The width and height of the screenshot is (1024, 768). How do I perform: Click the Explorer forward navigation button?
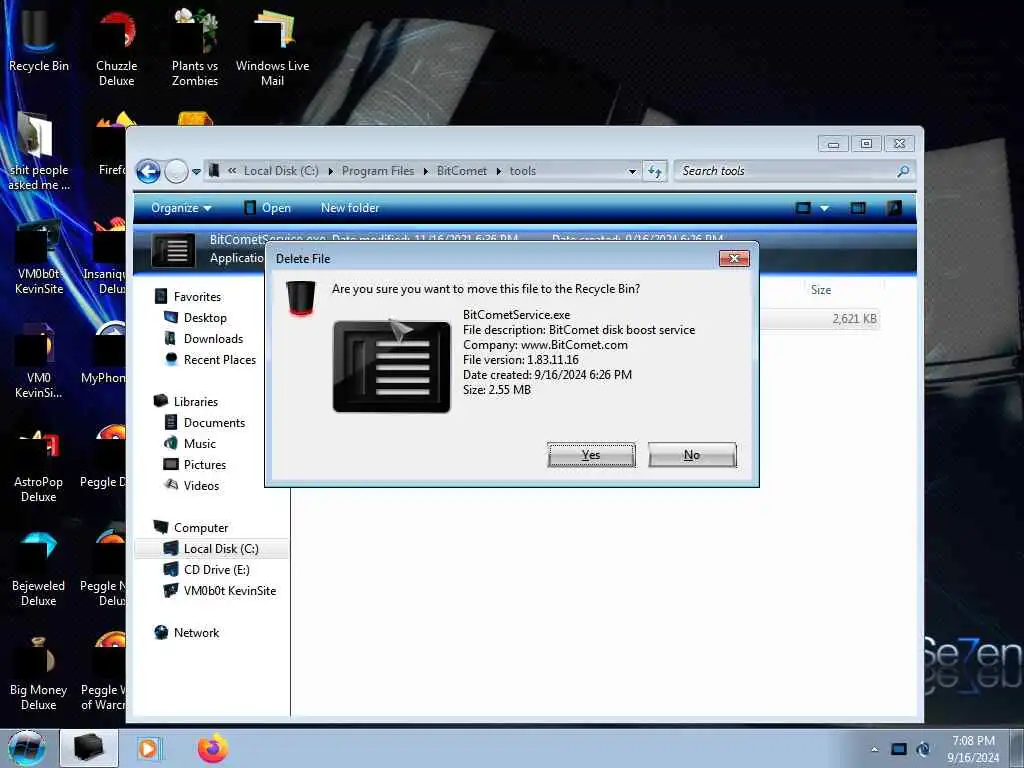pos(176,172)
